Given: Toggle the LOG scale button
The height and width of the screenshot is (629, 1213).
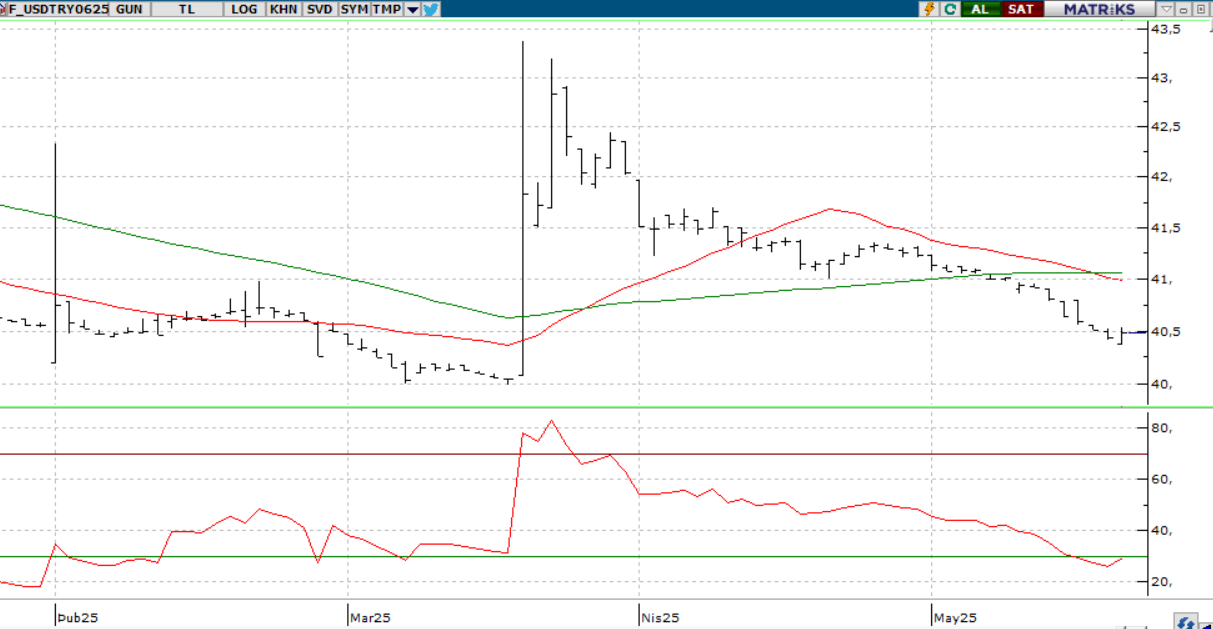Looking at the screenshot, I should tap(244, 9).
